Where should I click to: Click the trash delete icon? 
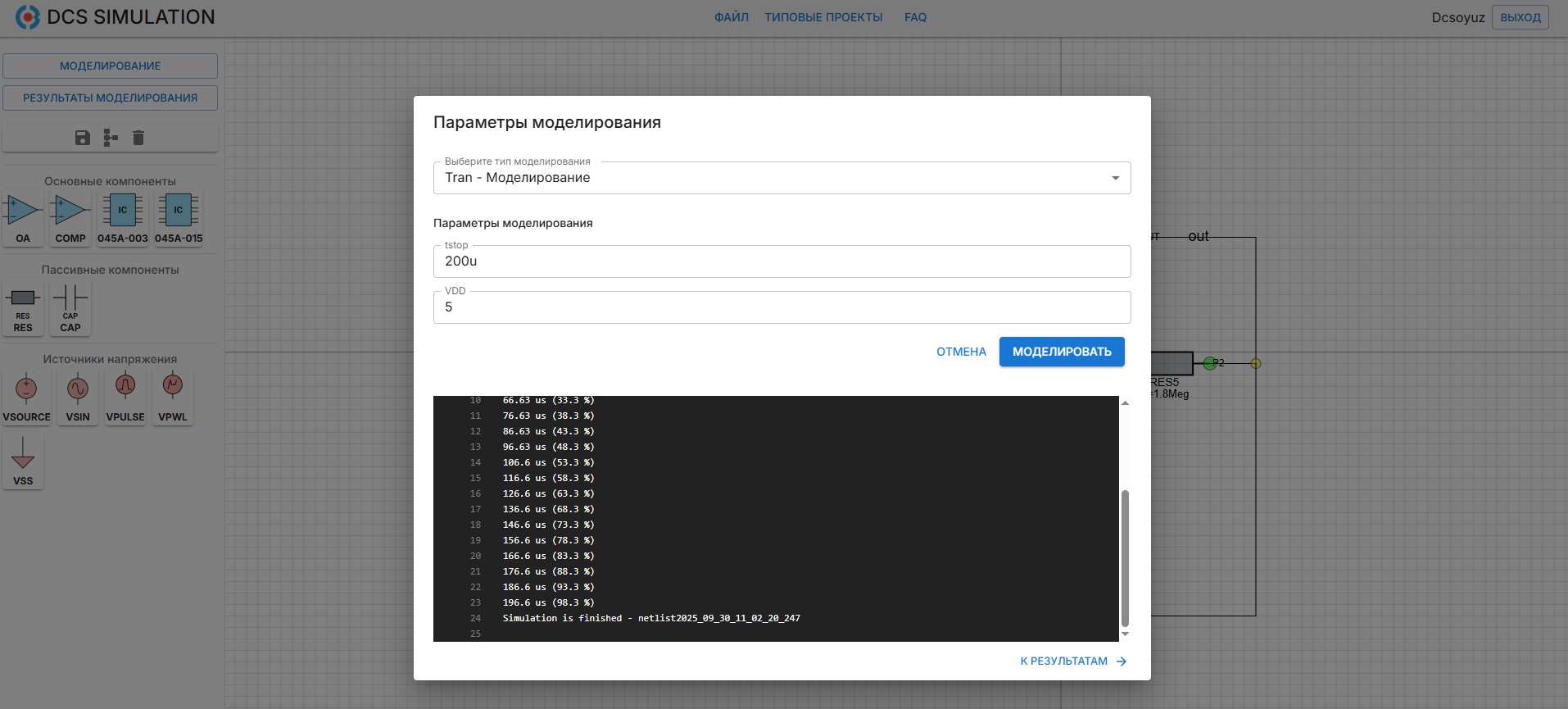coord(138,138)
